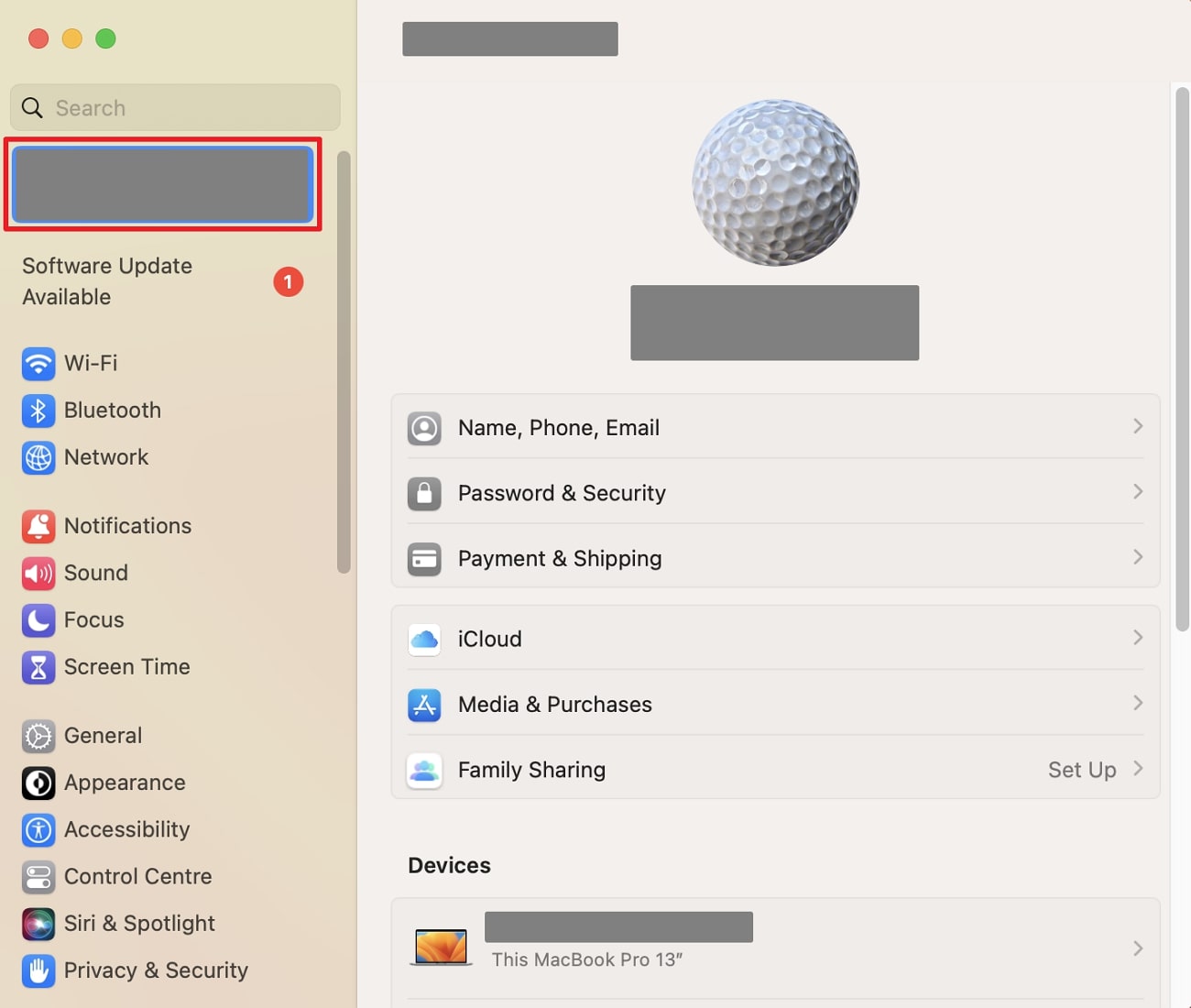
Task: Open Software Update Available notice
Action: 107,281
